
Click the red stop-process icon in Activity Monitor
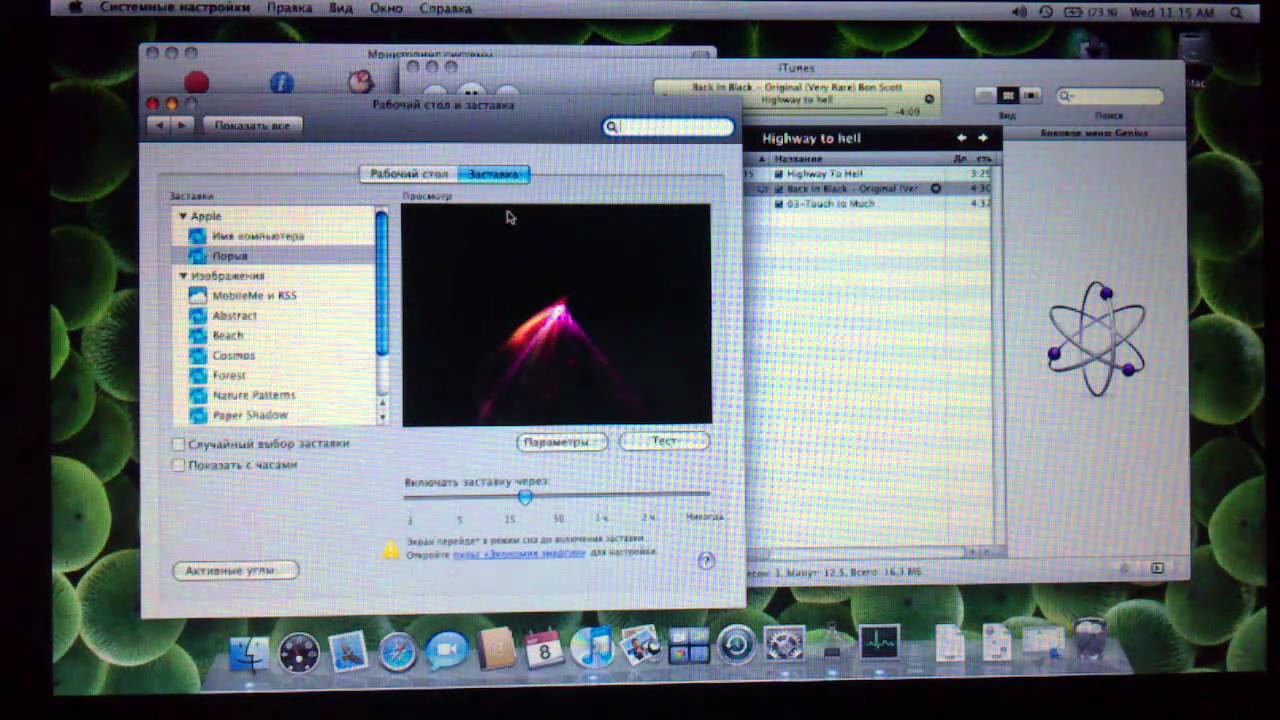pos(197,83)
